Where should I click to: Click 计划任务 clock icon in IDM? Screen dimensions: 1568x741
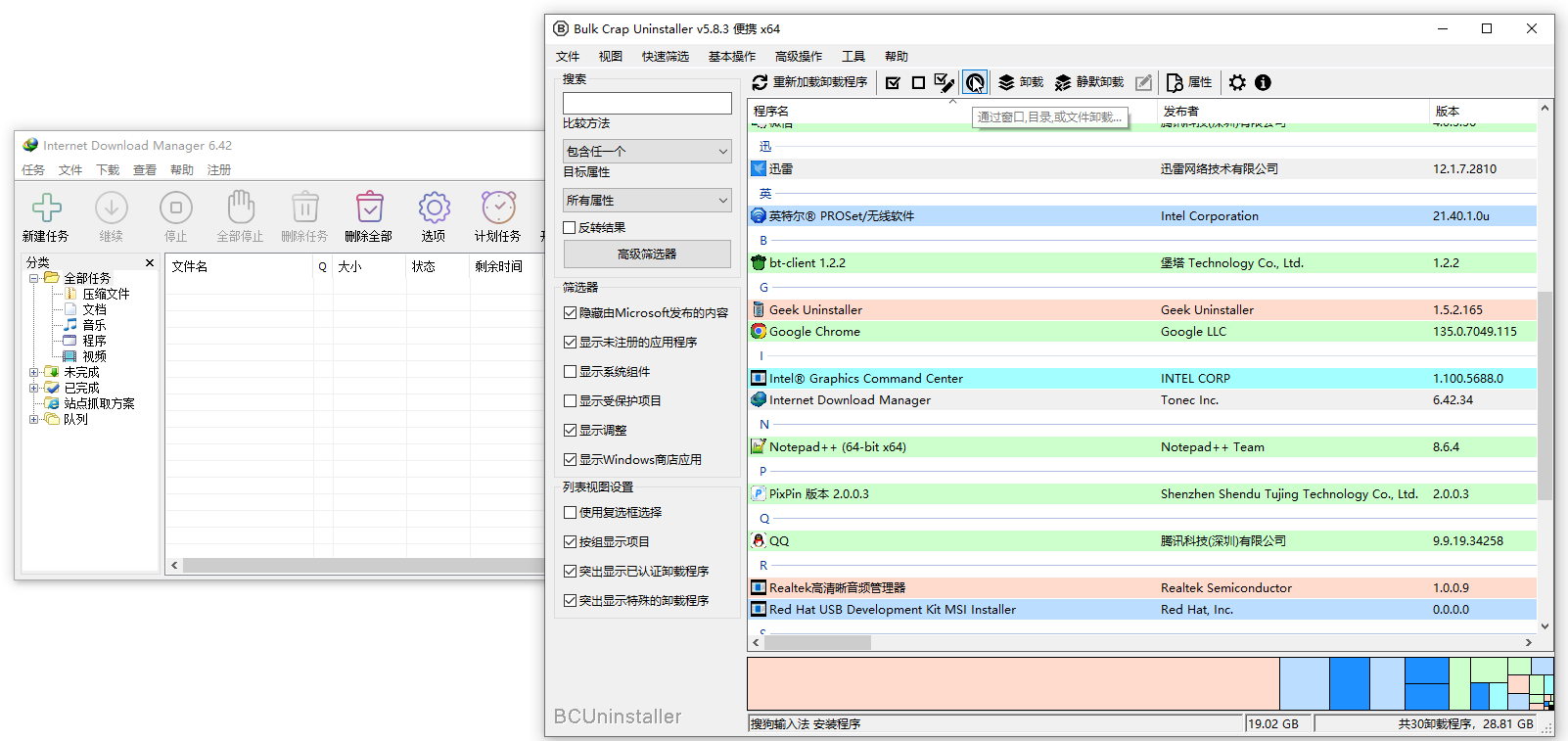tap(498, 208)
